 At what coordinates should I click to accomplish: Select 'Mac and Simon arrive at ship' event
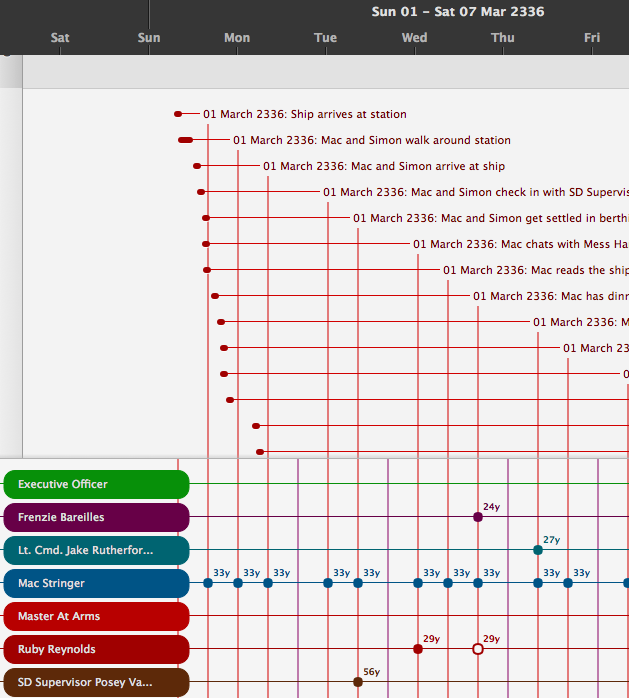coord(384,166)
